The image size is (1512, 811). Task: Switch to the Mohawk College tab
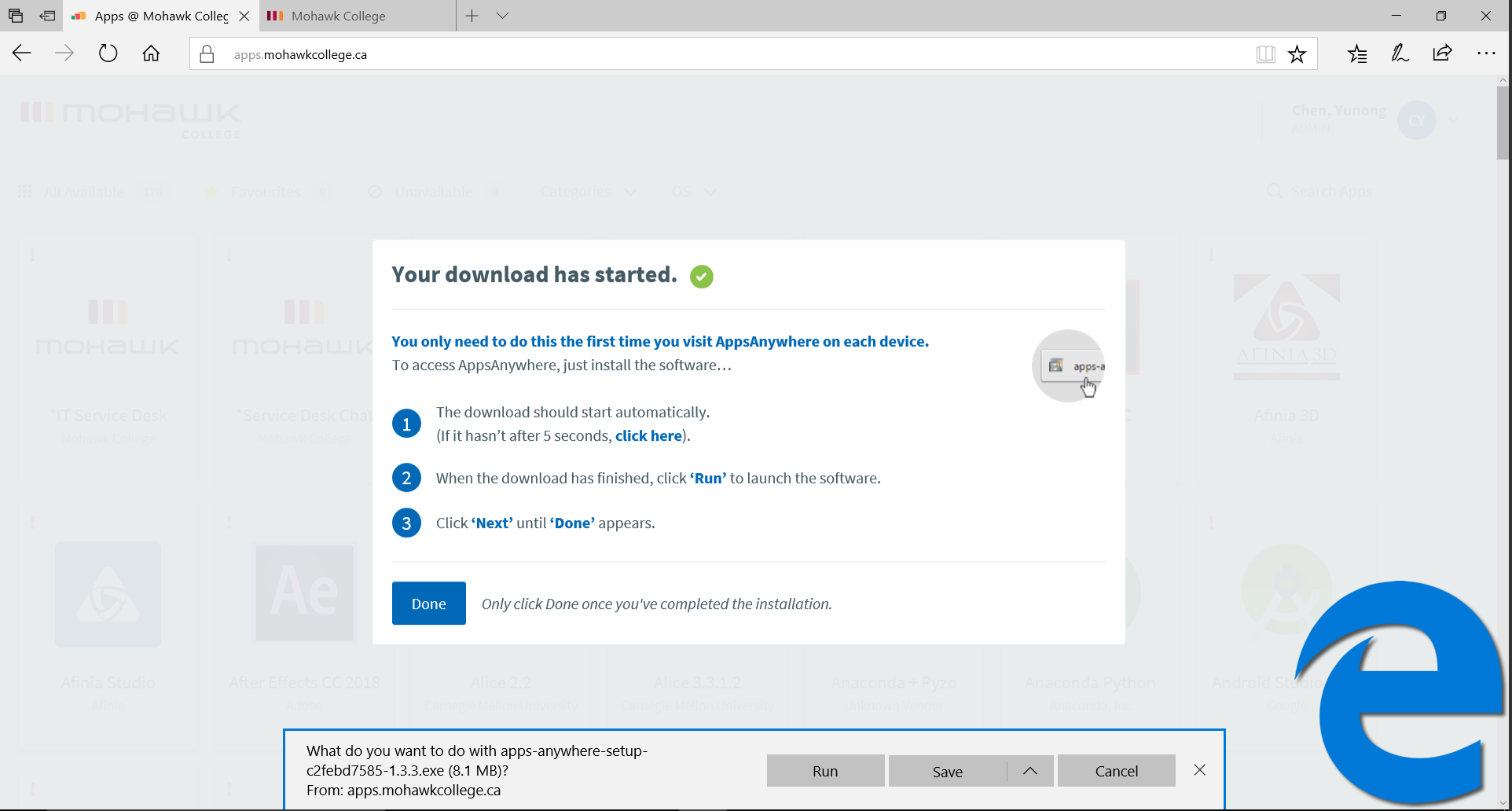338,16
